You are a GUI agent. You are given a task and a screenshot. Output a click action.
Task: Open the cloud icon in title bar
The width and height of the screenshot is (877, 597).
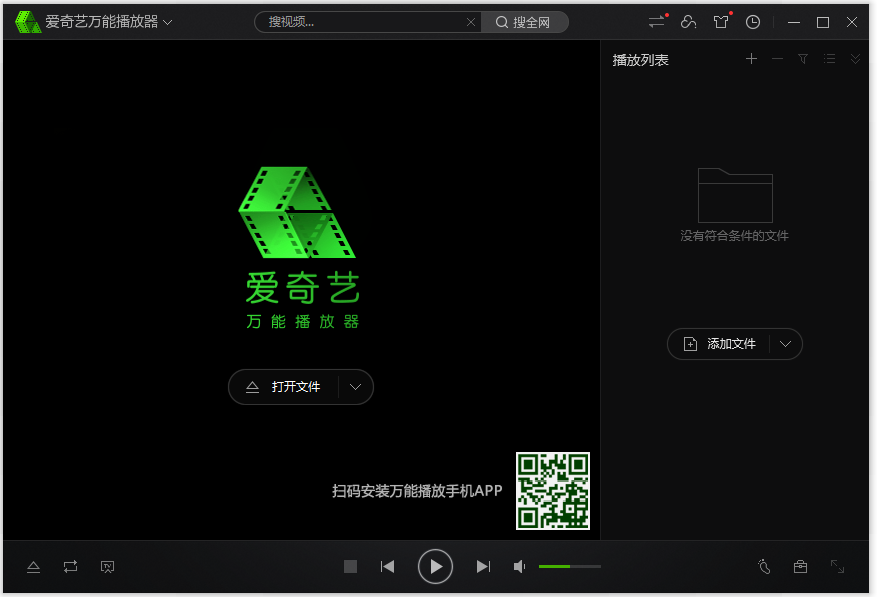pos(689,22)
